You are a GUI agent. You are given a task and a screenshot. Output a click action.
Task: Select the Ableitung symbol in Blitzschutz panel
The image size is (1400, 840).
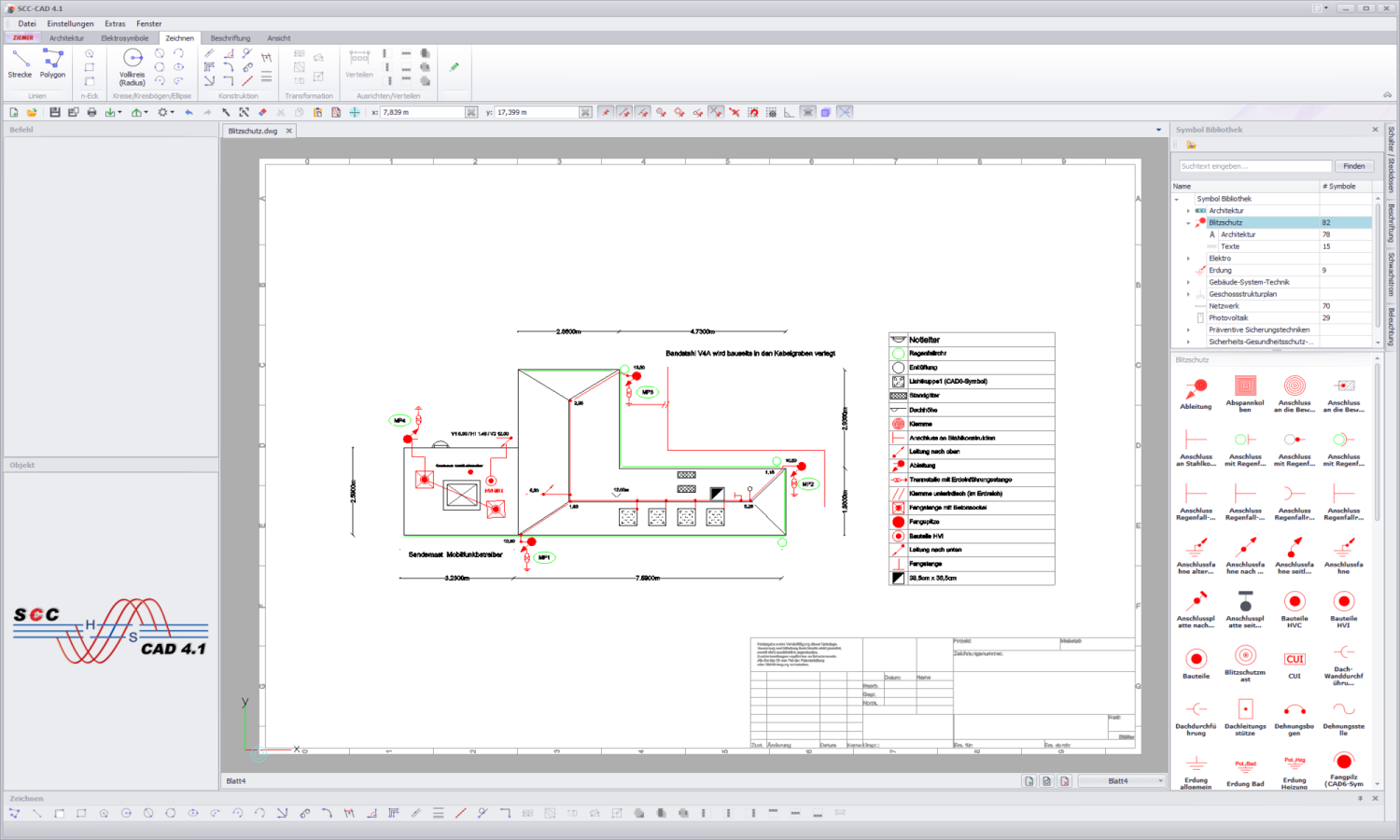[1196, 390]
